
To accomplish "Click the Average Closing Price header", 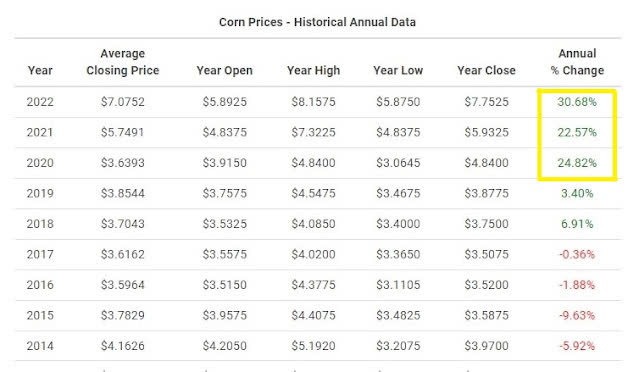I will (123, 62).
